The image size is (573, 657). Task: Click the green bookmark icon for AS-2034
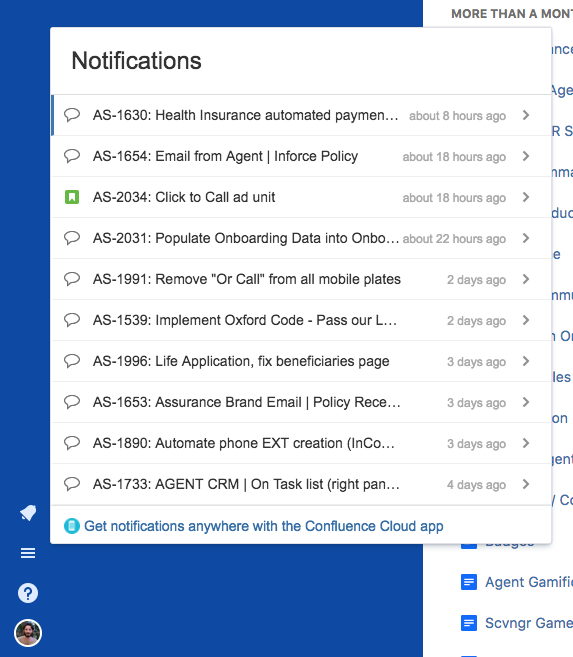72,197
